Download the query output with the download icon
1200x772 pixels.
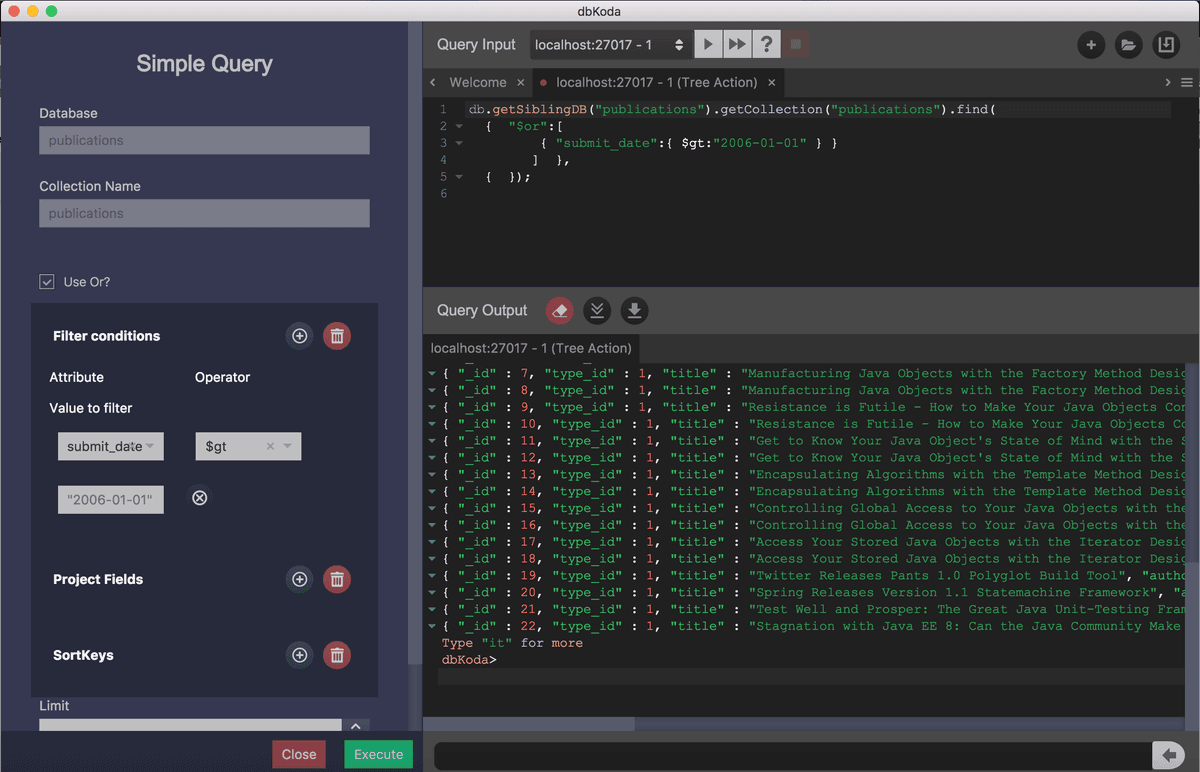(634, 311)
